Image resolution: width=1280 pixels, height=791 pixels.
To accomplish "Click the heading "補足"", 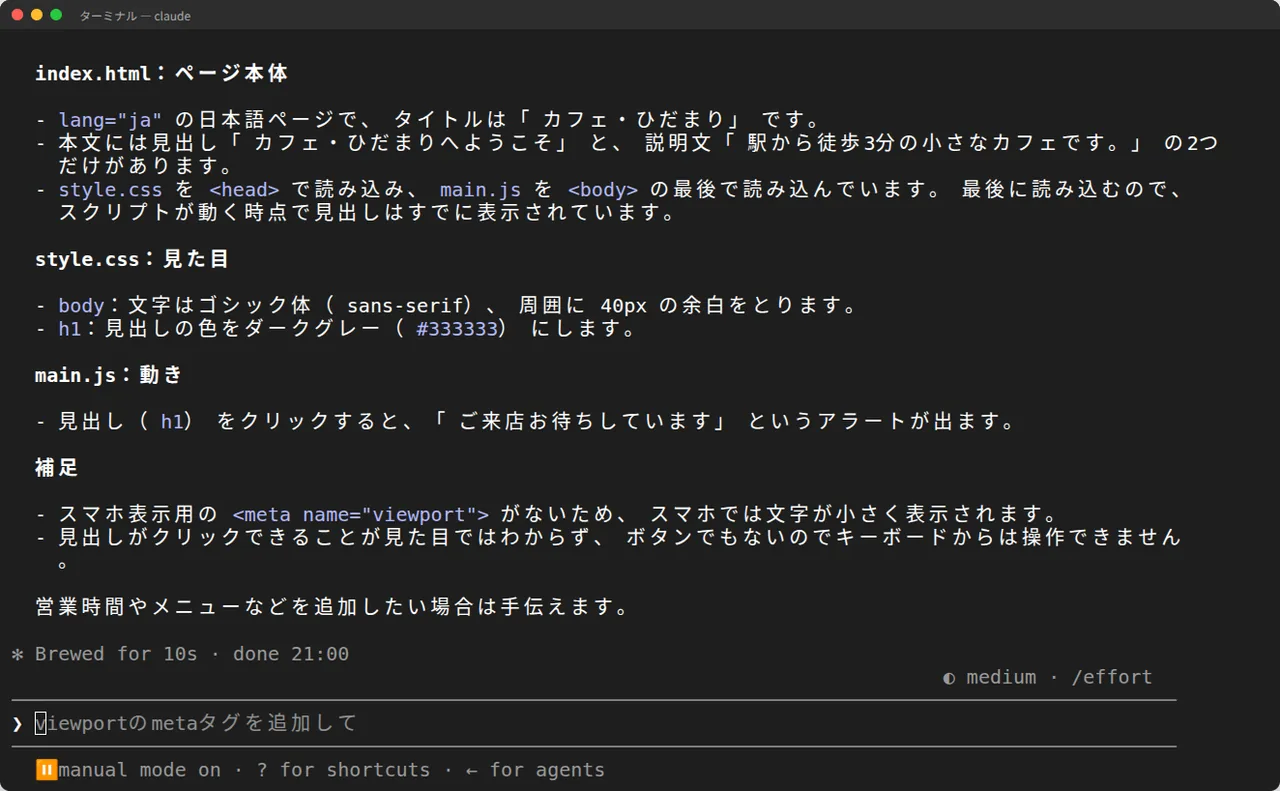I will (57, 468).
